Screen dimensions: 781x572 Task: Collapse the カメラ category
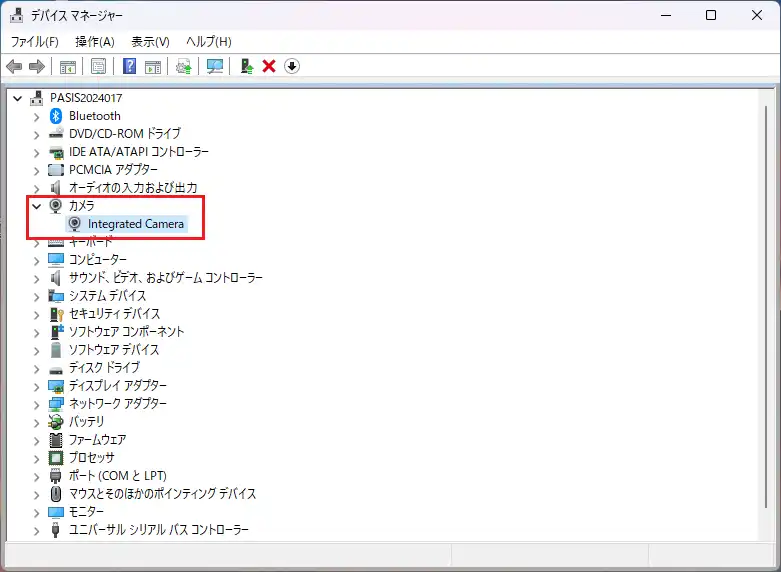36,206
